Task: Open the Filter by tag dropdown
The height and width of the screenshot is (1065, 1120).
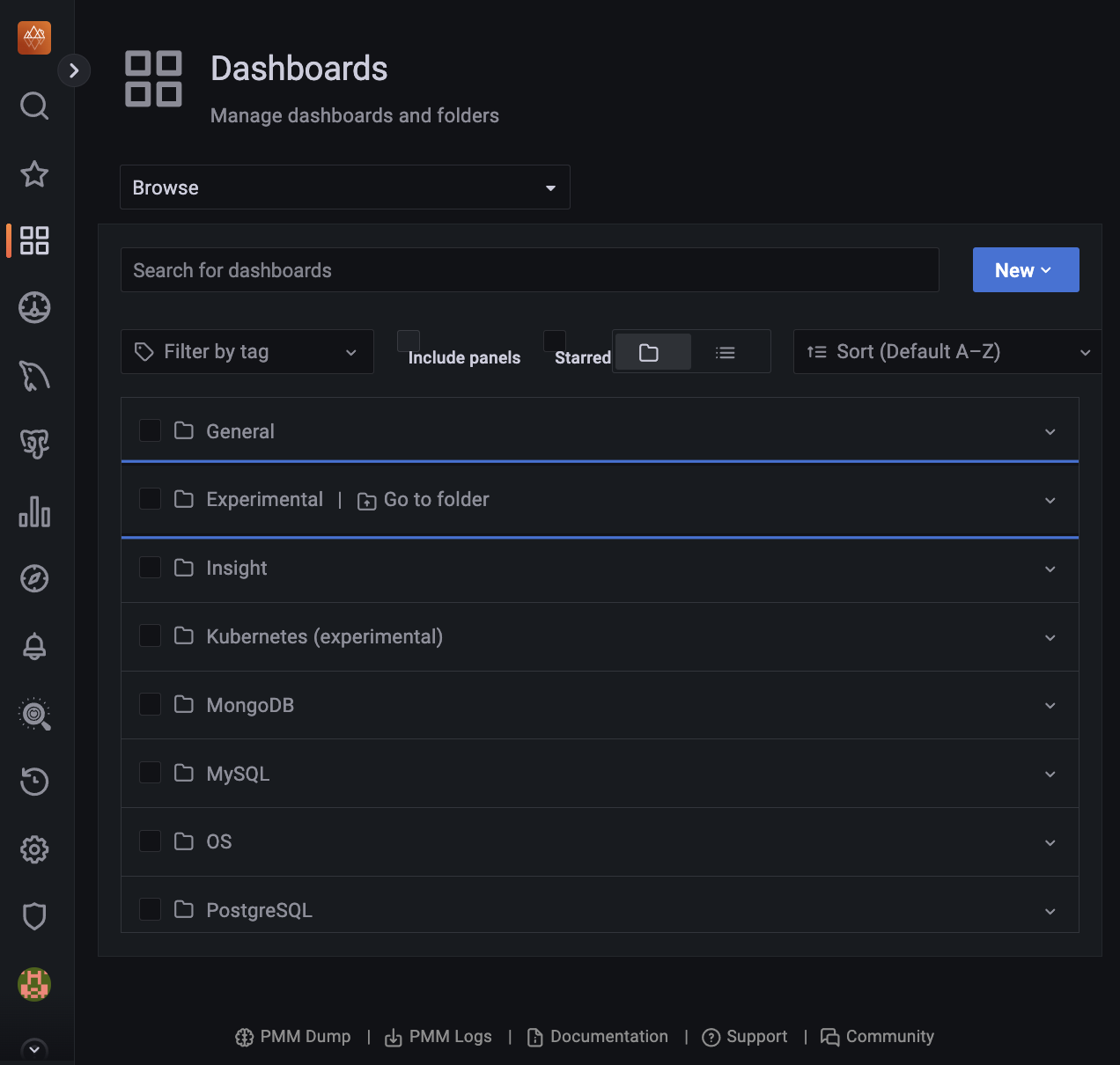Action: (x=247, y=352)
